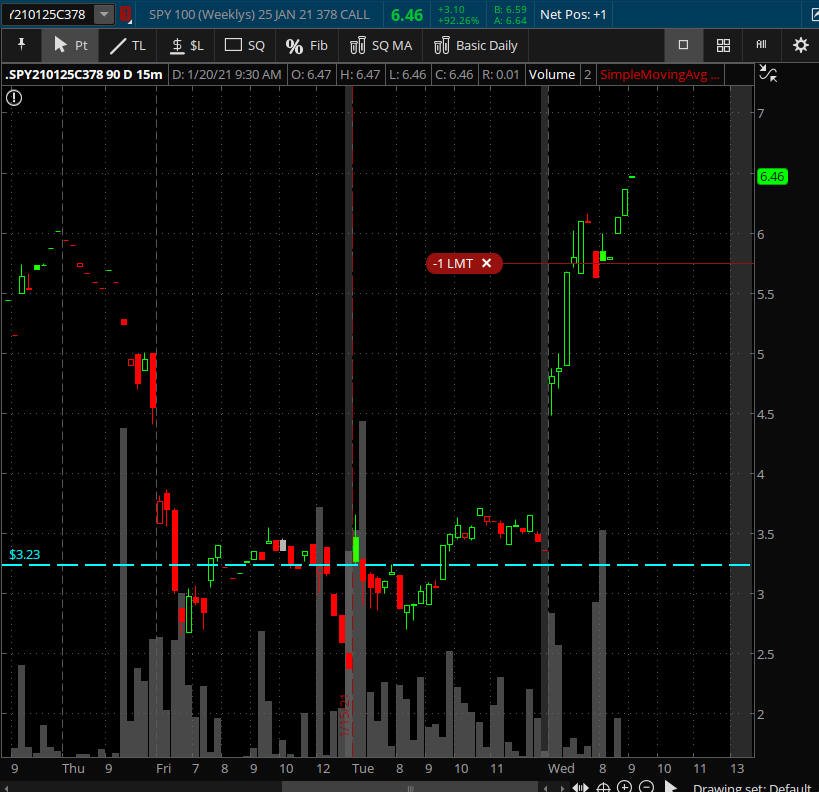Click the top-right window icon

tap(814, 14)
